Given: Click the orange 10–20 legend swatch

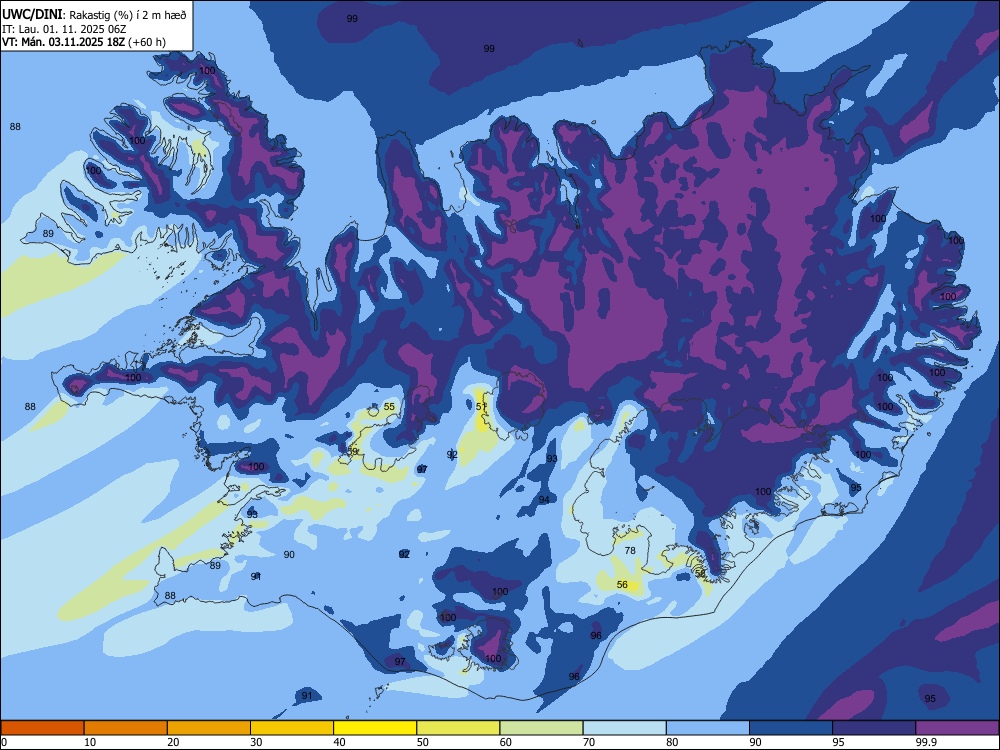Looking at the screenshot, I should point(126,728).
